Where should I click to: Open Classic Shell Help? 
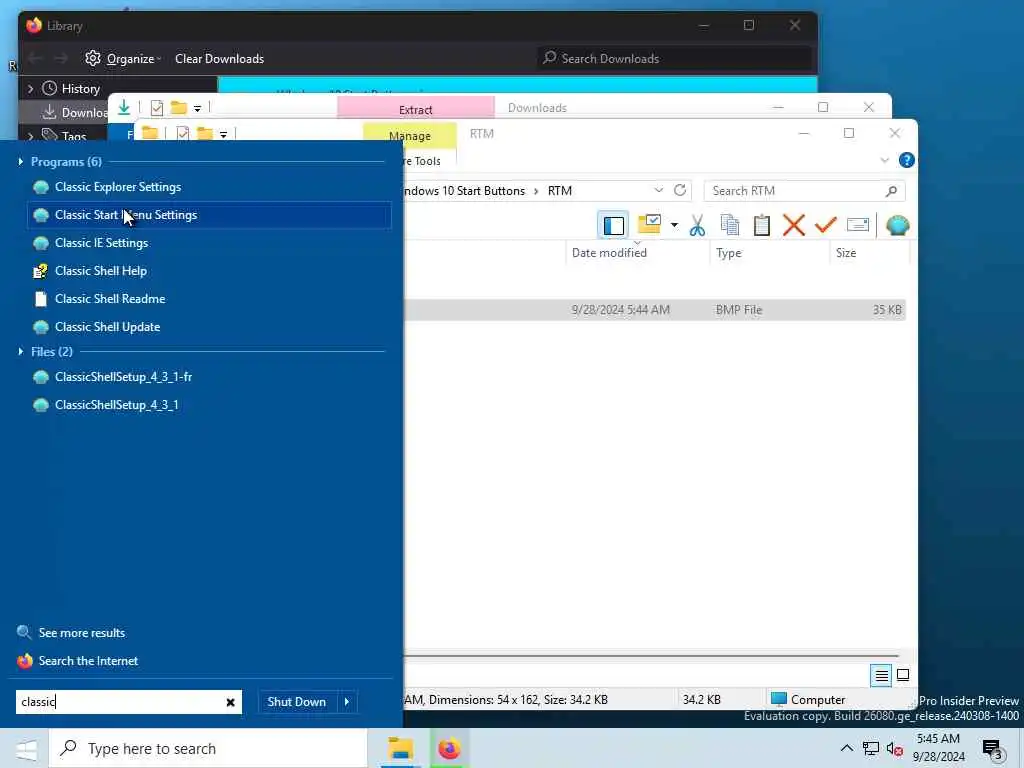point(101,271)
